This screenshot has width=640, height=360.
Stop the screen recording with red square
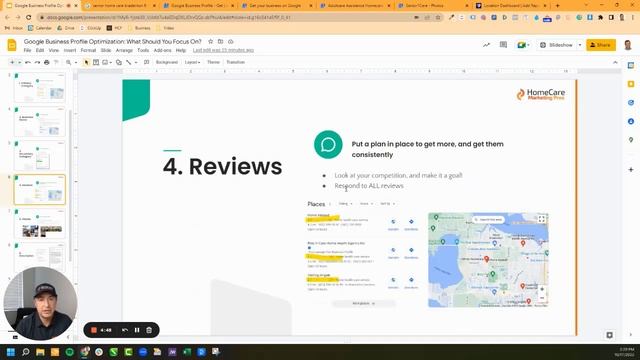93,330
